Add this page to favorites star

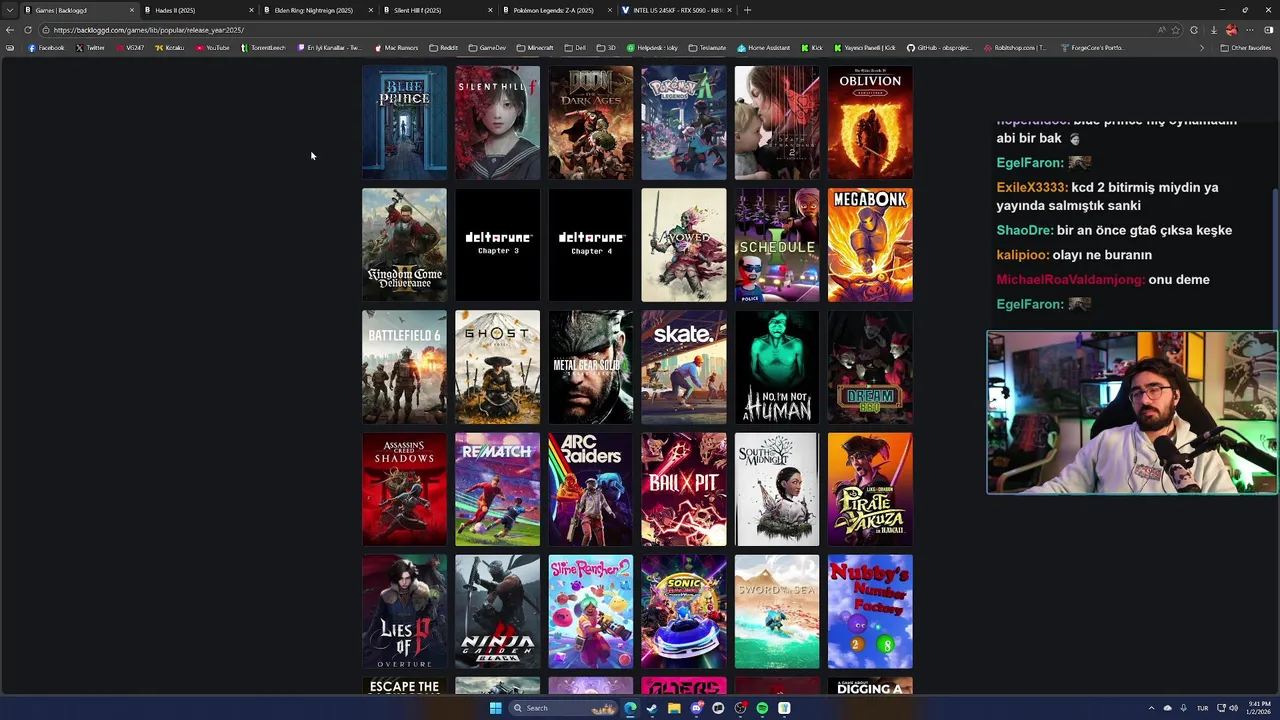coord(1177,30)
